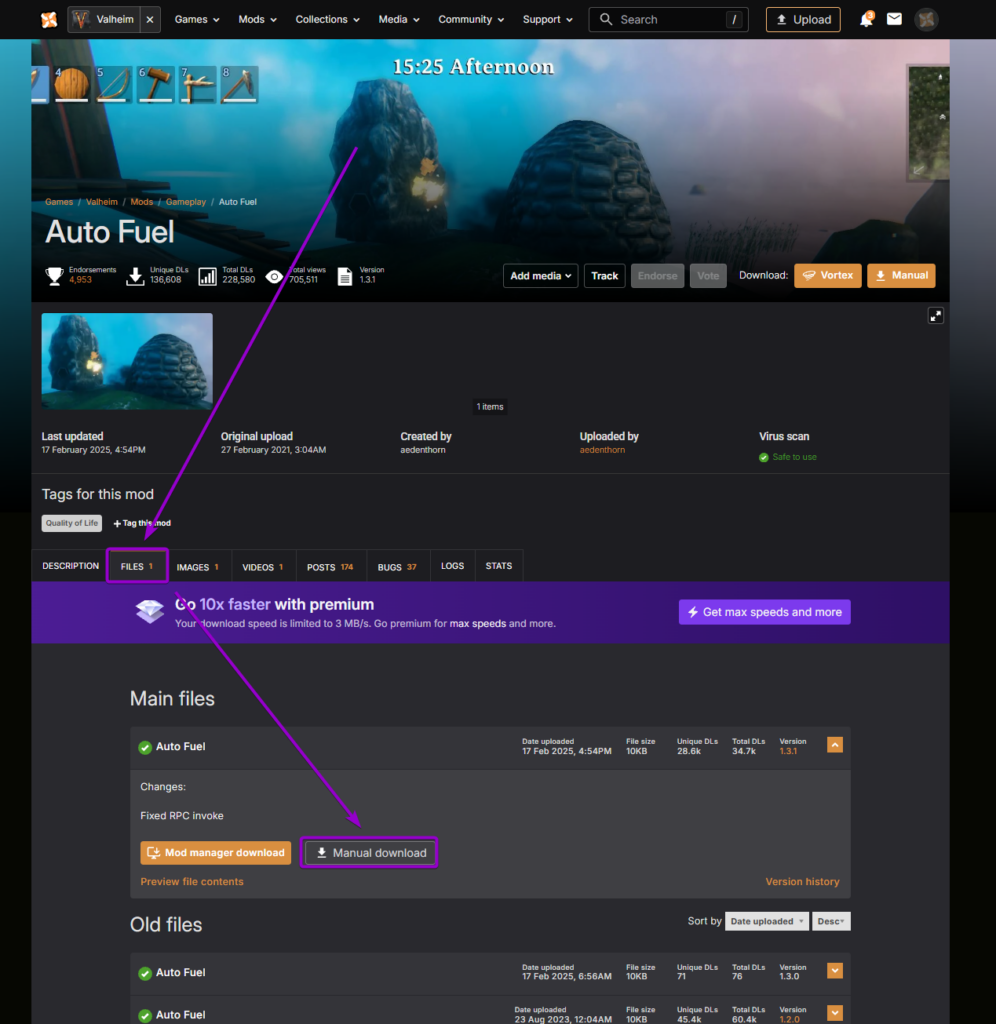Image resolution: width=996 pixels, height=1024 pixels.
Task: Select the Valheim game chip
Action: (104, 20)
